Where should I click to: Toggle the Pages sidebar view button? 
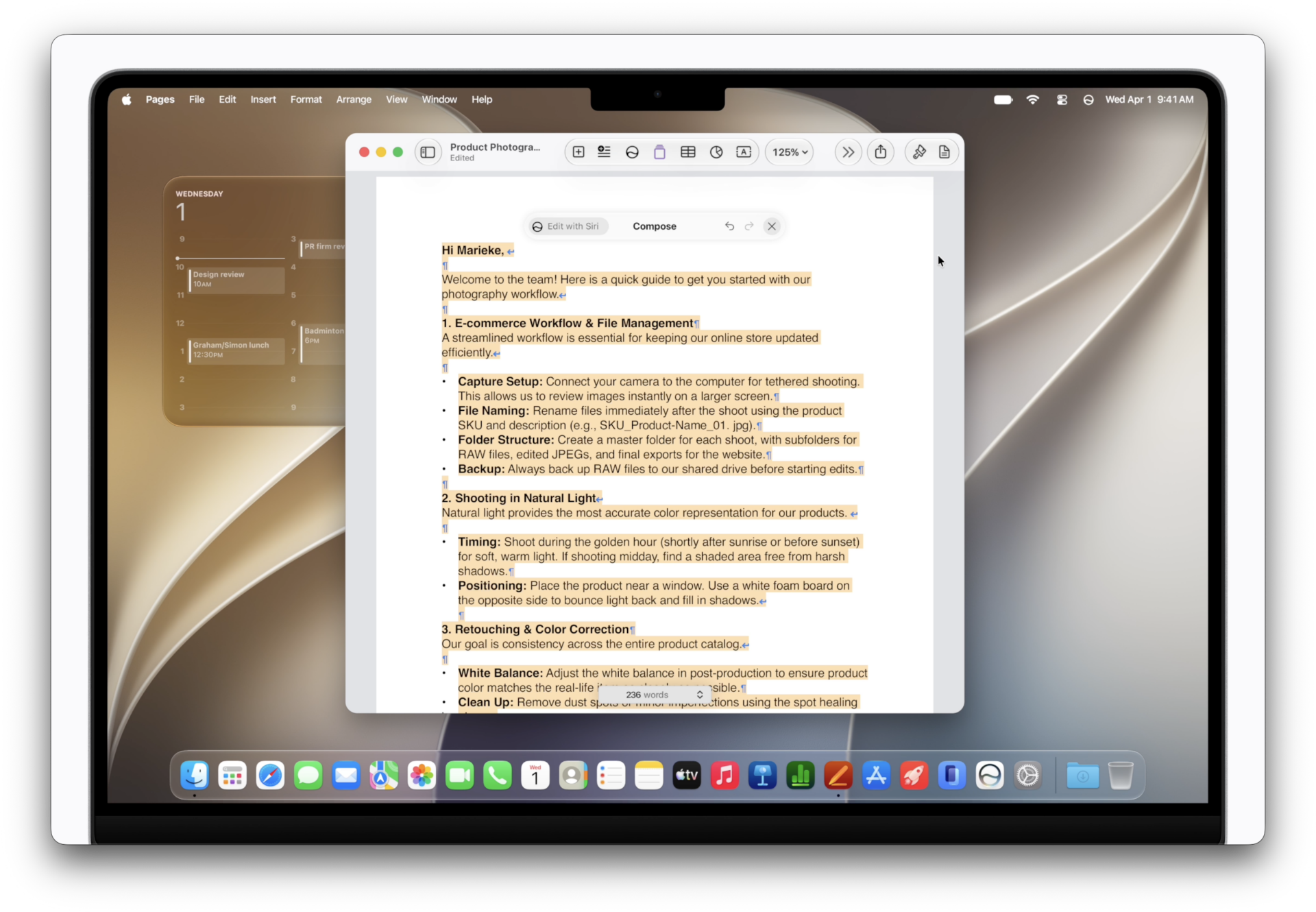click(x=428, y=152)
